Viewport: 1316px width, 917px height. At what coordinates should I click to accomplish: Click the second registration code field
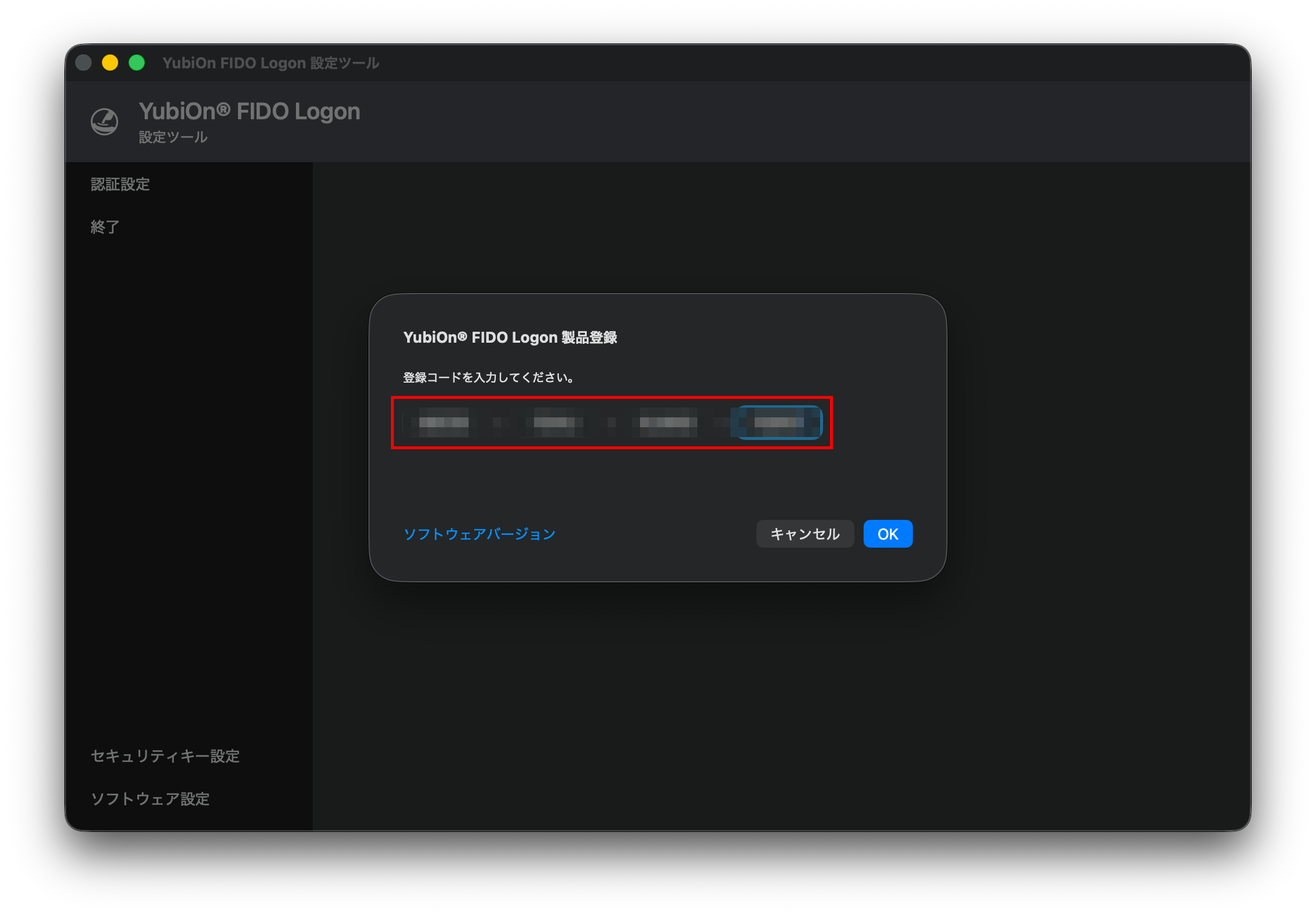coord(555,423)
